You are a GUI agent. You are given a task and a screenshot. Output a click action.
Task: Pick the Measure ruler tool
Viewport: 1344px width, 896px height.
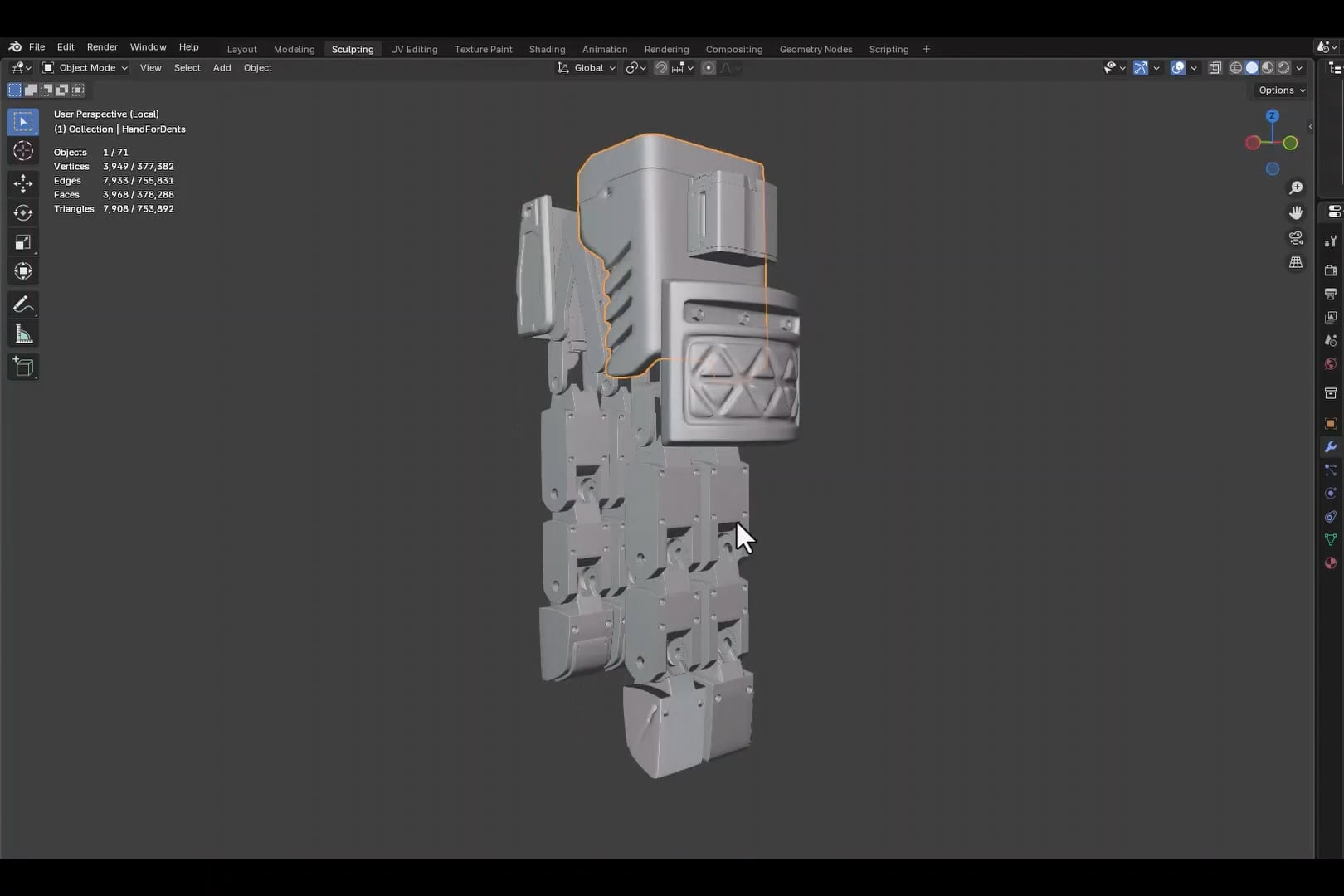coord(23,335)
